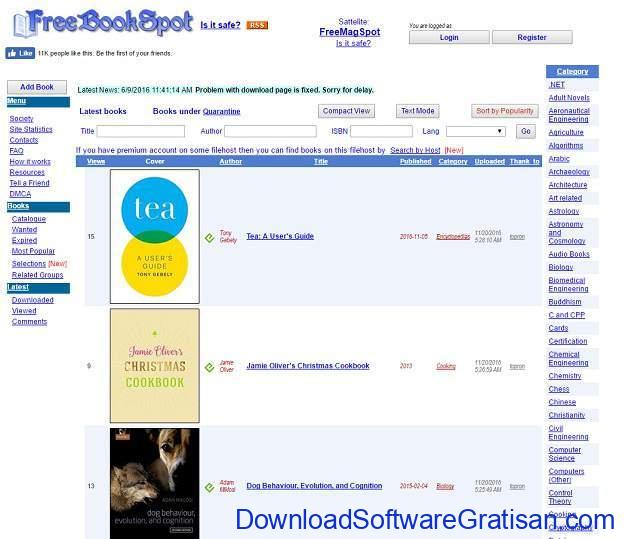625x539 pixels.
Task: Open the FAQ menu item
Action: [x=16, y=151]
